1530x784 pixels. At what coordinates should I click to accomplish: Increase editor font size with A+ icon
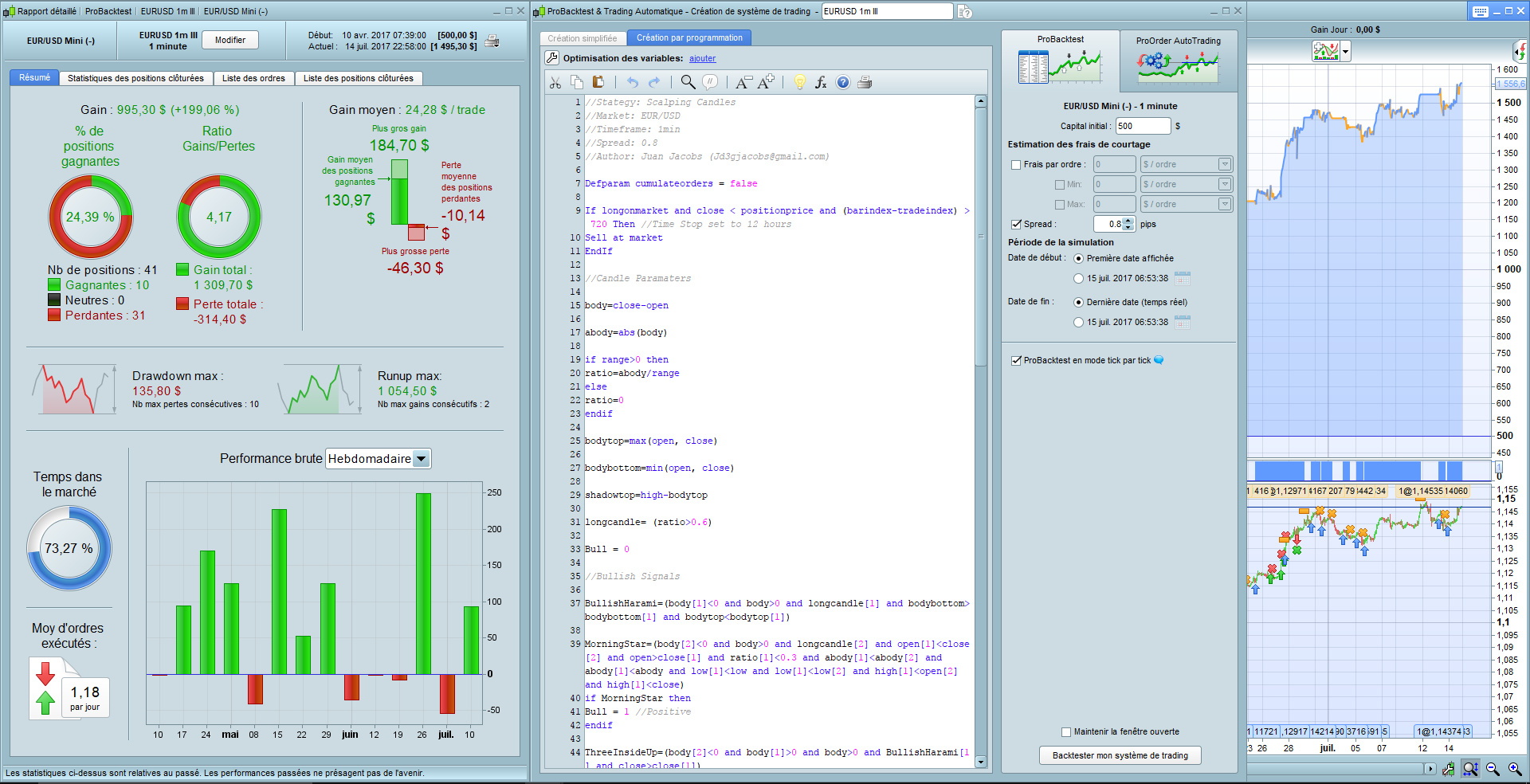pos(767,82)
